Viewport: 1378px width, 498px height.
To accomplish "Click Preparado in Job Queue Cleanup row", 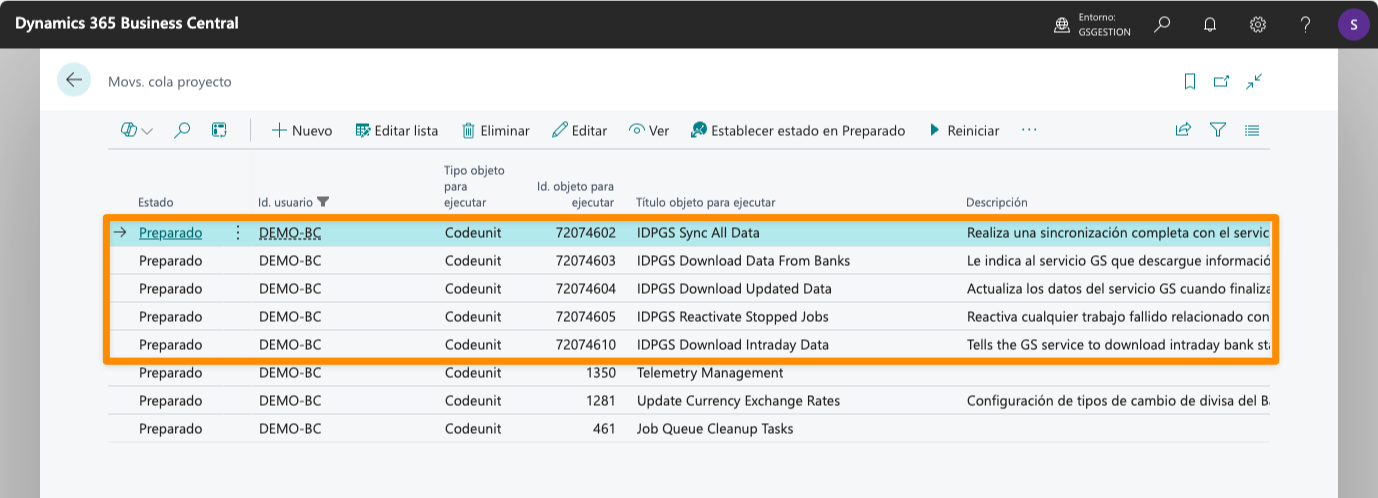I will [170, 429].
